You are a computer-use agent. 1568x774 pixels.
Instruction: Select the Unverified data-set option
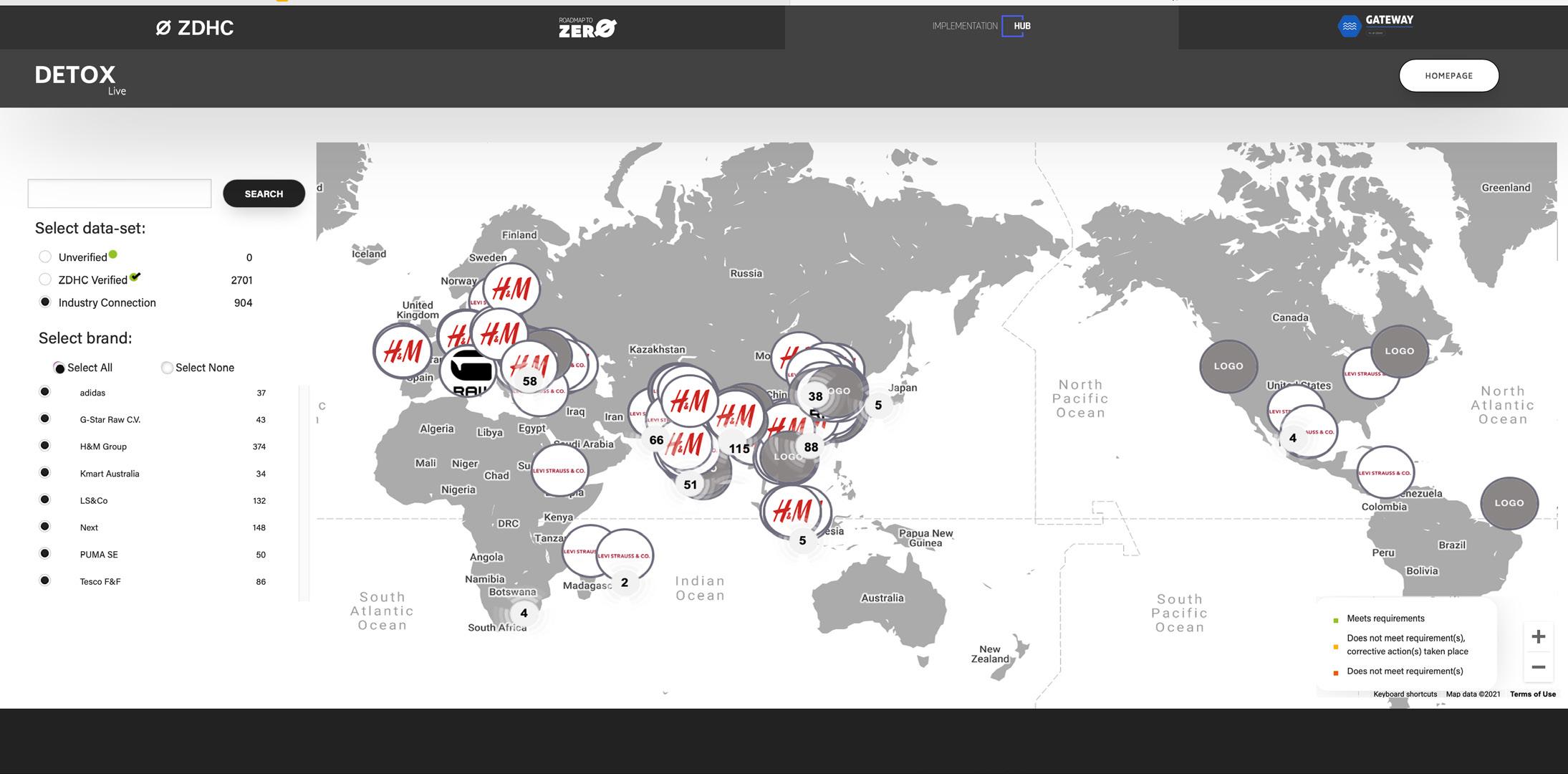point(45,257)
